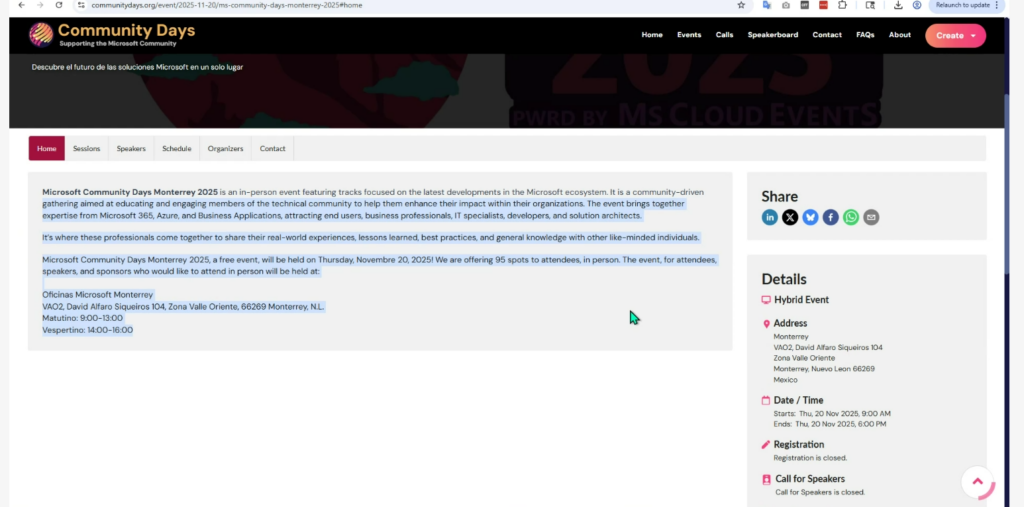Click the scroll-to-top arrow button
1024x507 pixels.
point(977,482)
